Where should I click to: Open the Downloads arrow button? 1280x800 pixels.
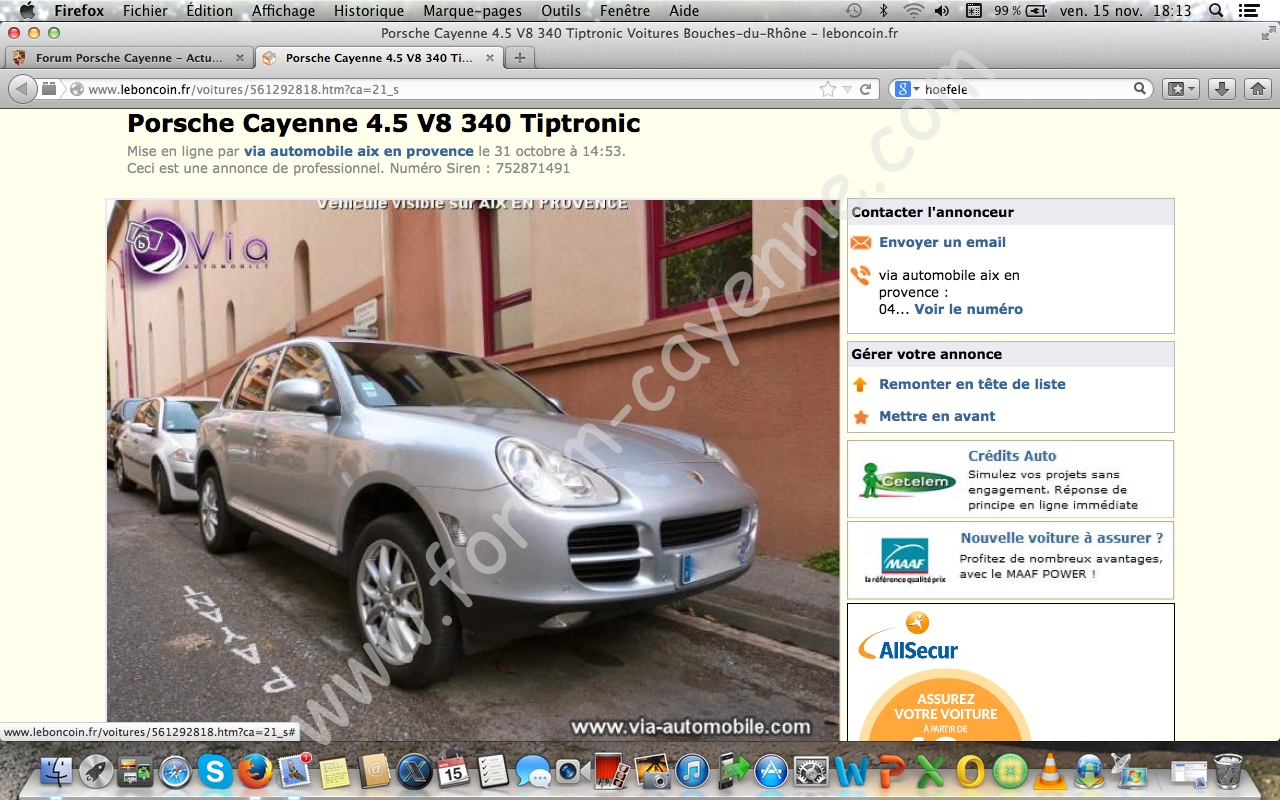(1221, 89)
